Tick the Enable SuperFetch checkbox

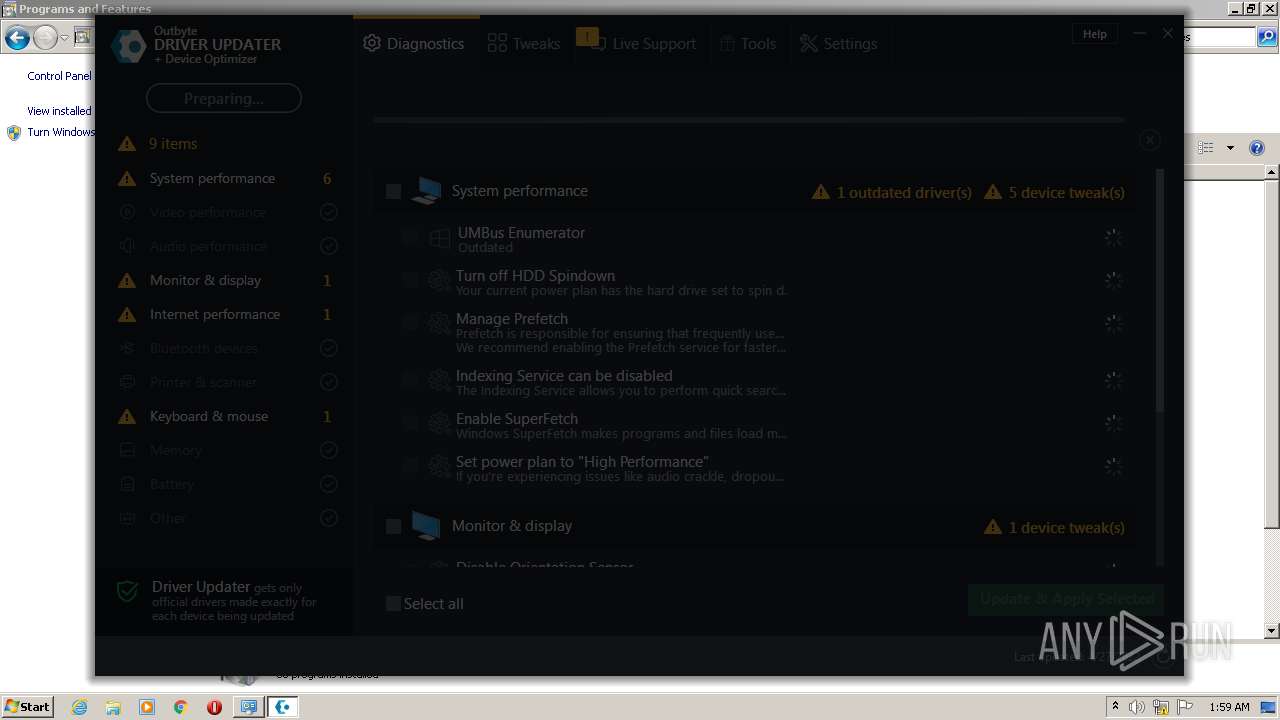(x=409, y=423)
